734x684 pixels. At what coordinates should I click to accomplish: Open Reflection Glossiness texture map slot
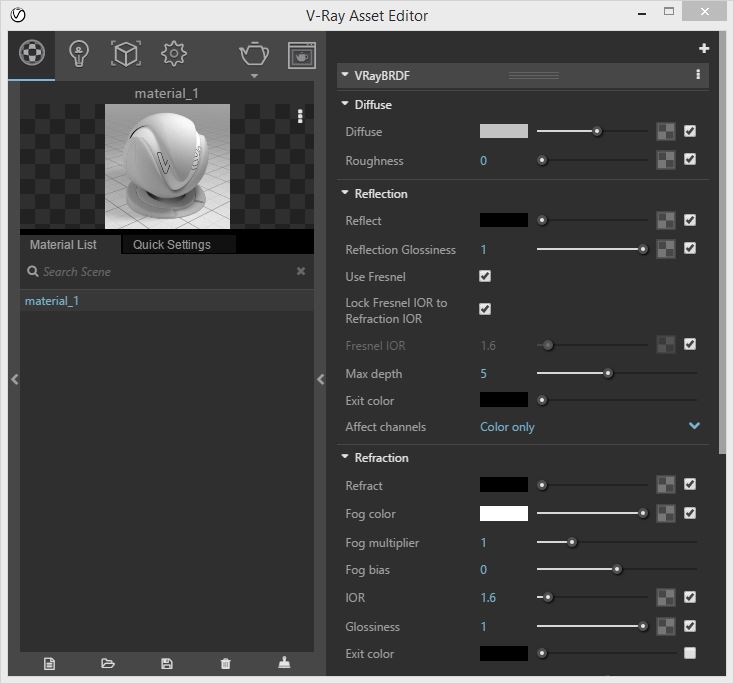coord(666,249)
